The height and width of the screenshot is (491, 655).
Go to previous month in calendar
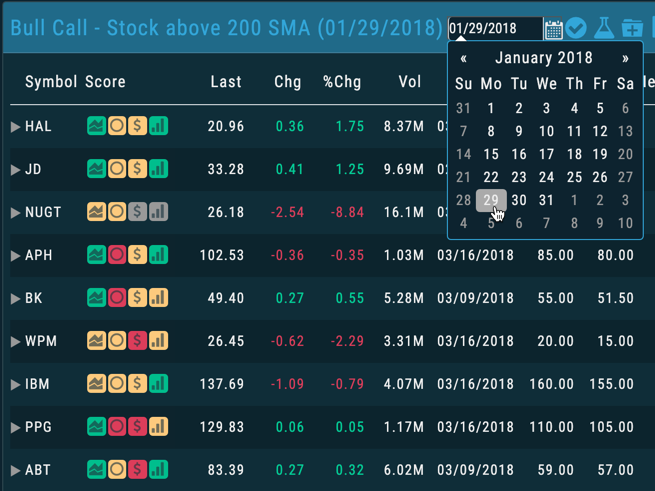click(463, 58)
